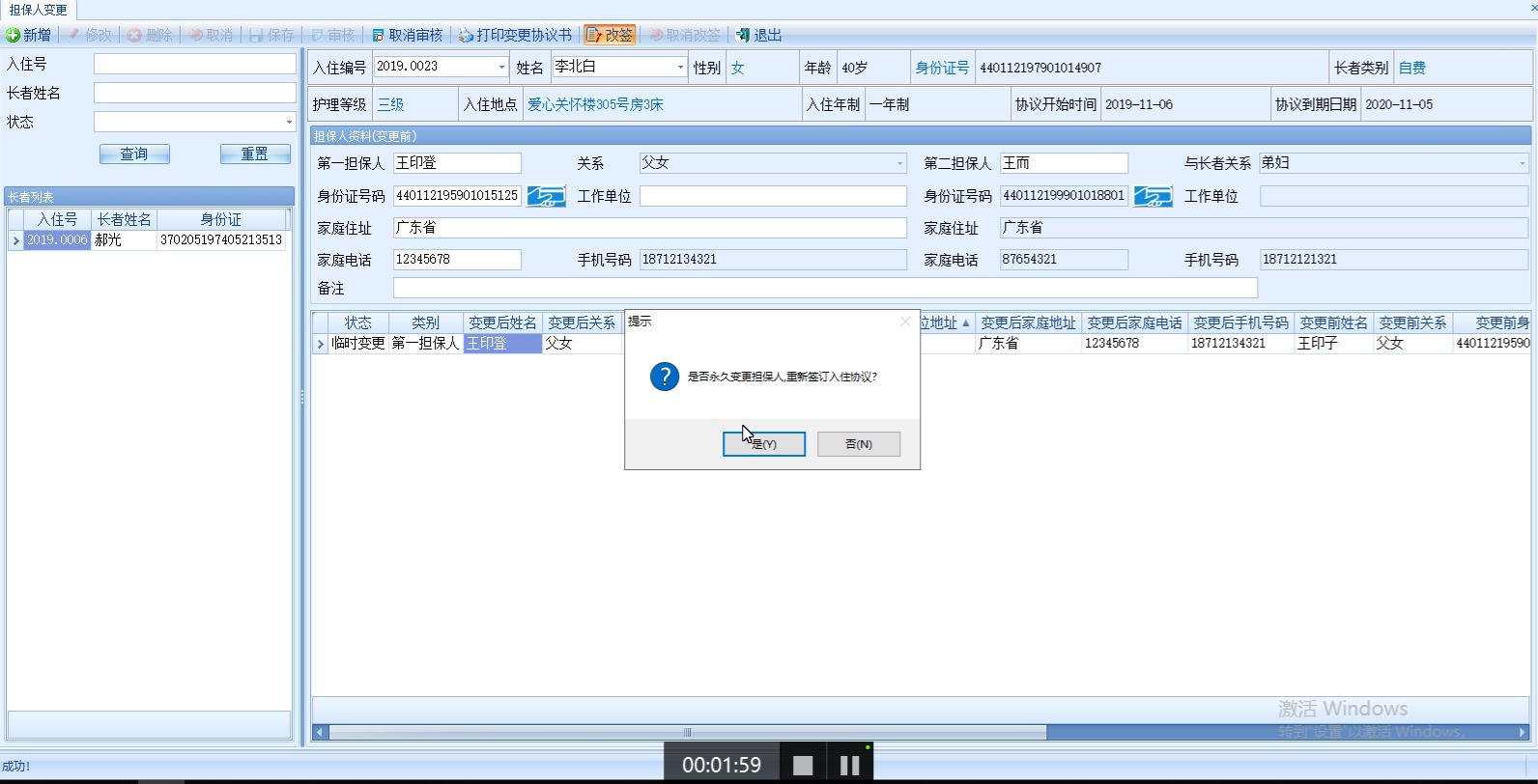Click ID card reader icon for second guarantor
1538x784 pixels.
pyautogui.click(x=1153, y=196)
